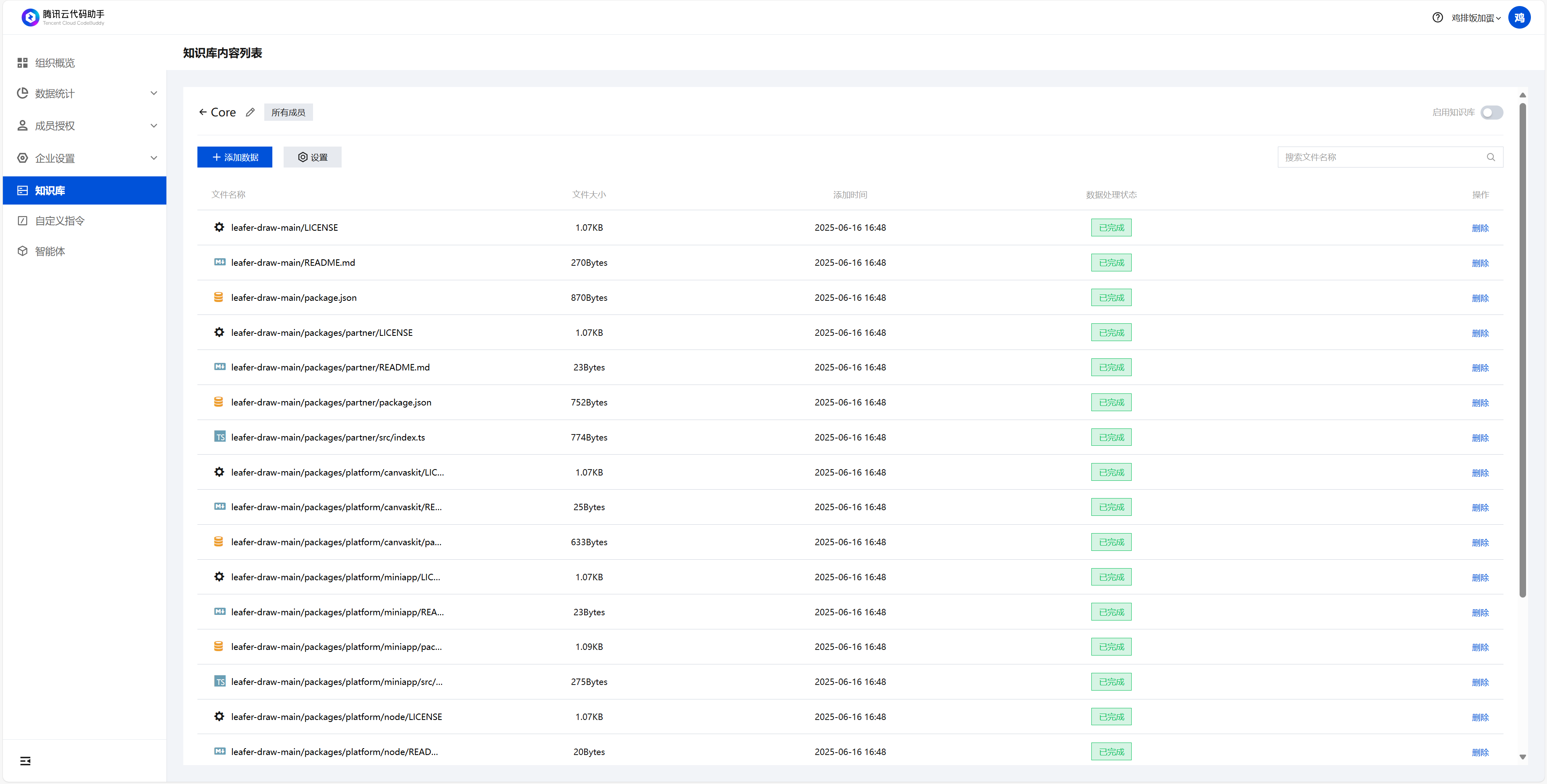Click the search magnifier icon in file search

pos(1491,157)
